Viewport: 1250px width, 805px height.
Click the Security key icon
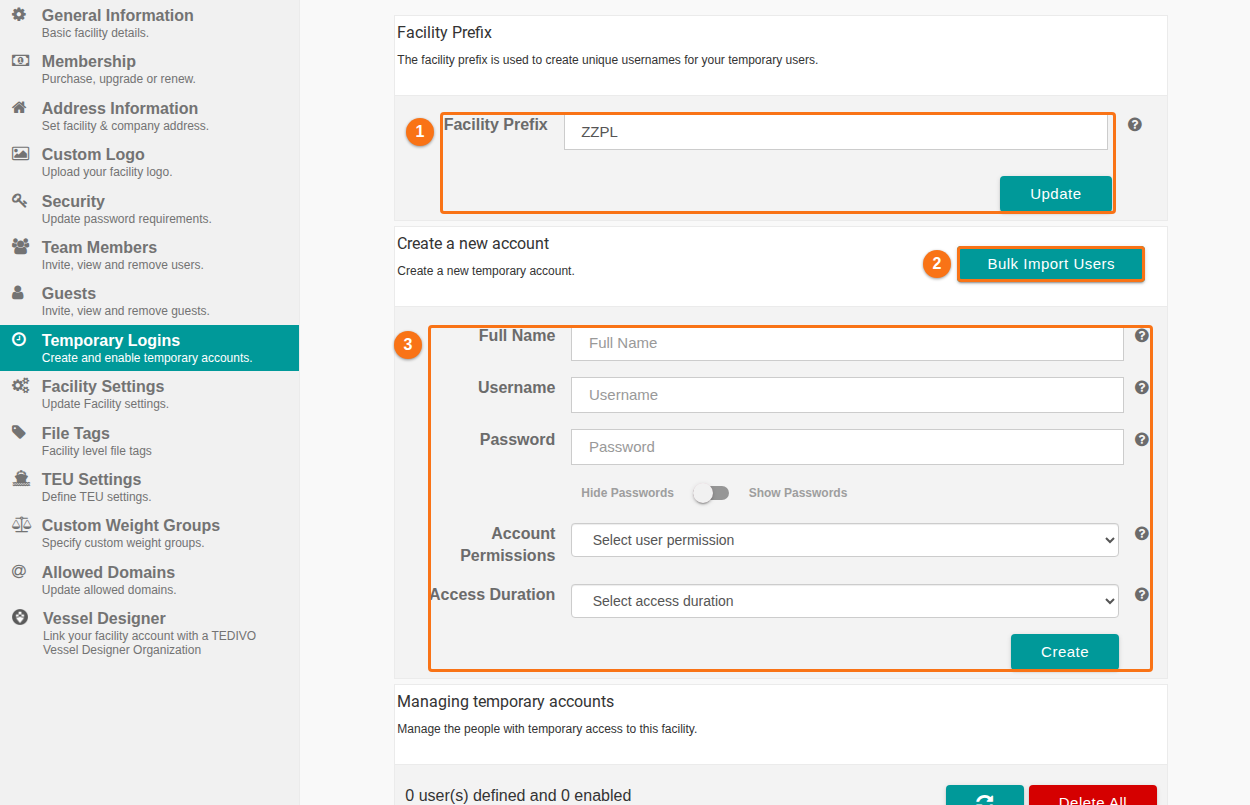19,201
